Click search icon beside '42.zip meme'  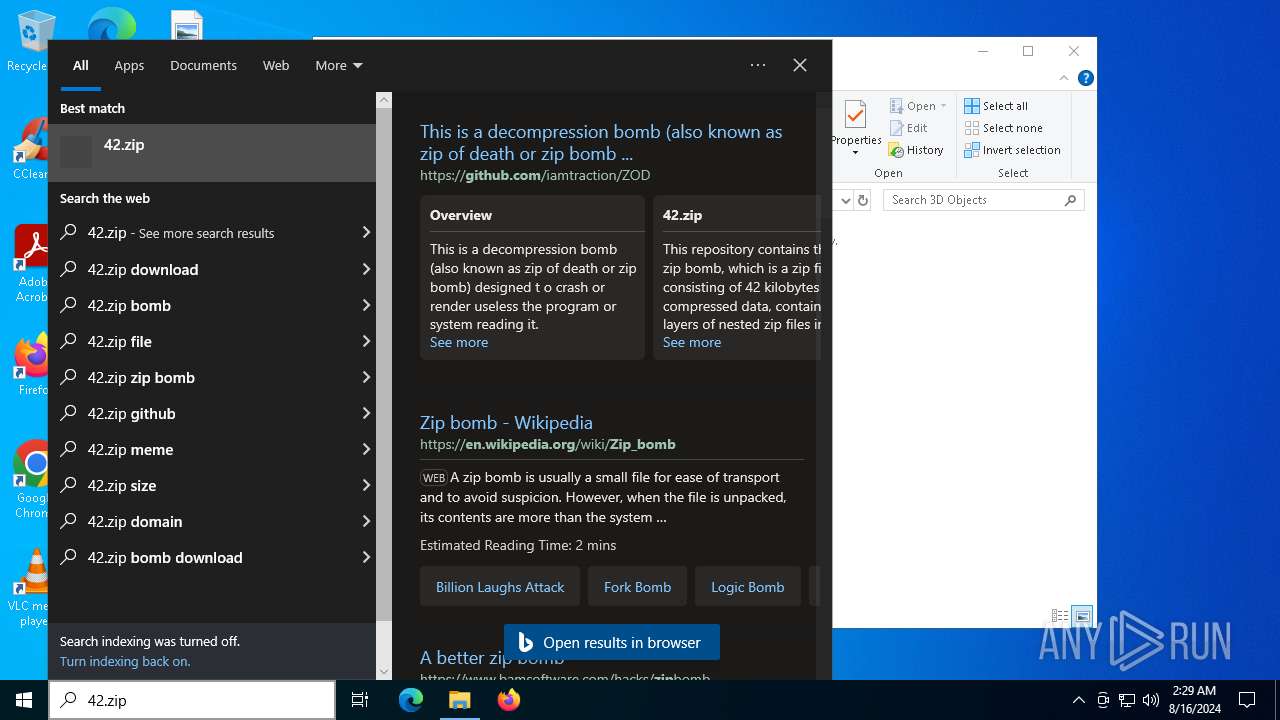(69, 449)
